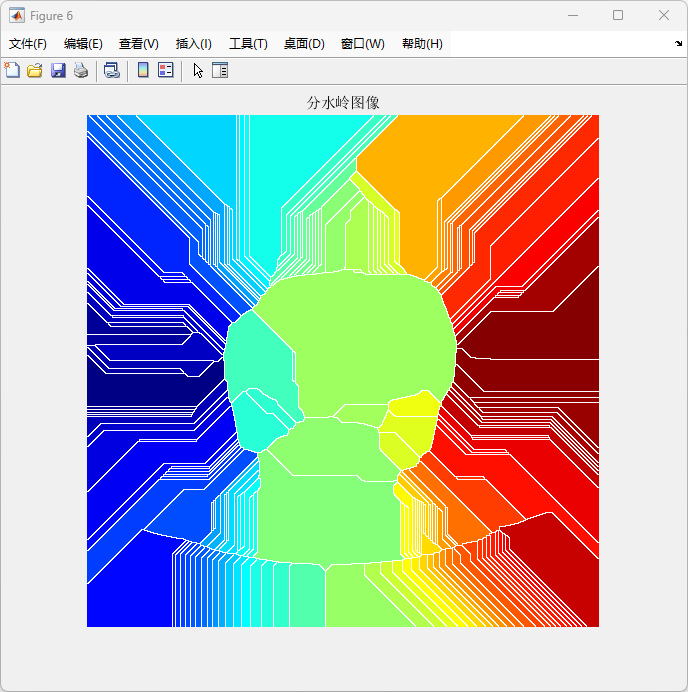The height and width of the screenshot is (692, 688).
Task: Click the 帮助(H) menu
Action: coord(422,44)
